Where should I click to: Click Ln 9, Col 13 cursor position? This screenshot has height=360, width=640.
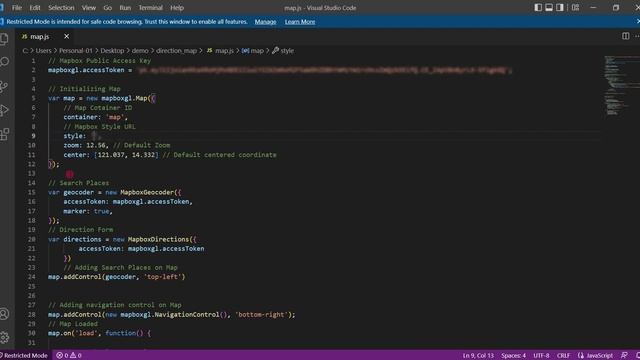(478, 356)
